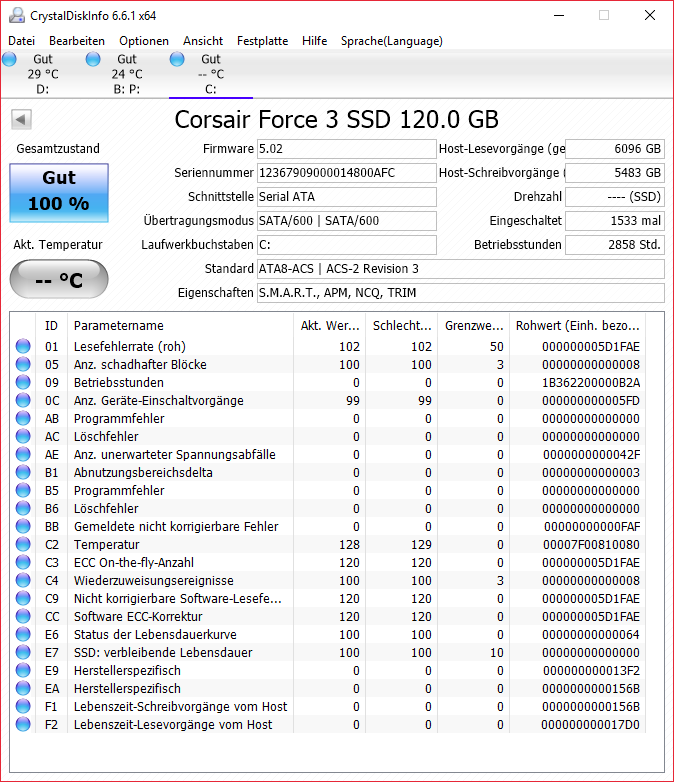Click the -- °C temperature button
The width and height of the screenshot is (674, 782).
click(x=59, y=279)
